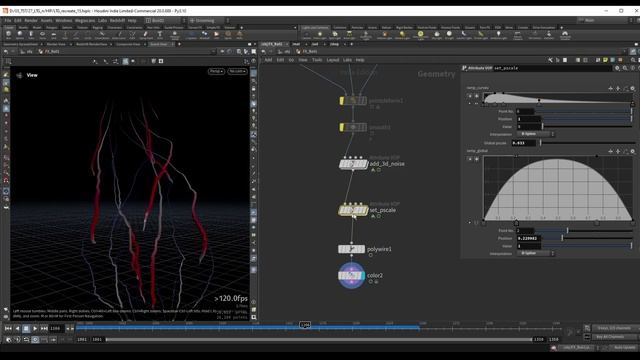
Task: Click the Spray Paint shelf tool
Action: (x=145, y=35)
